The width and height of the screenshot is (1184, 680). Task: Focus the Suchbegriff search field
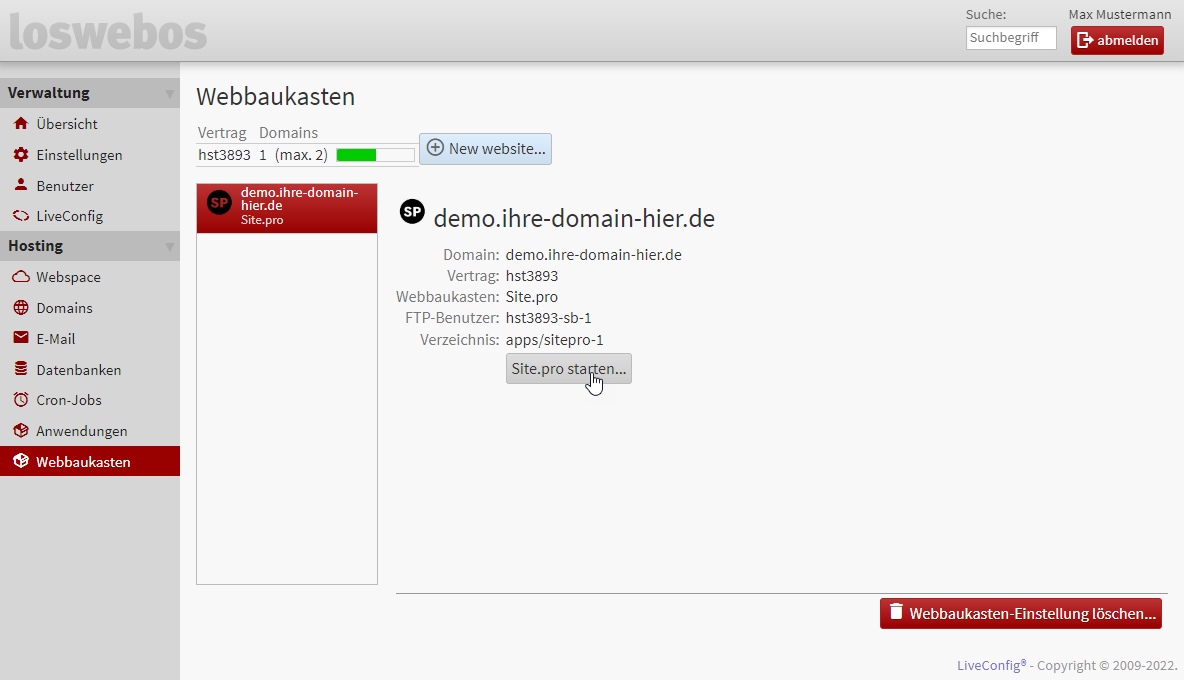[1010, 38]
